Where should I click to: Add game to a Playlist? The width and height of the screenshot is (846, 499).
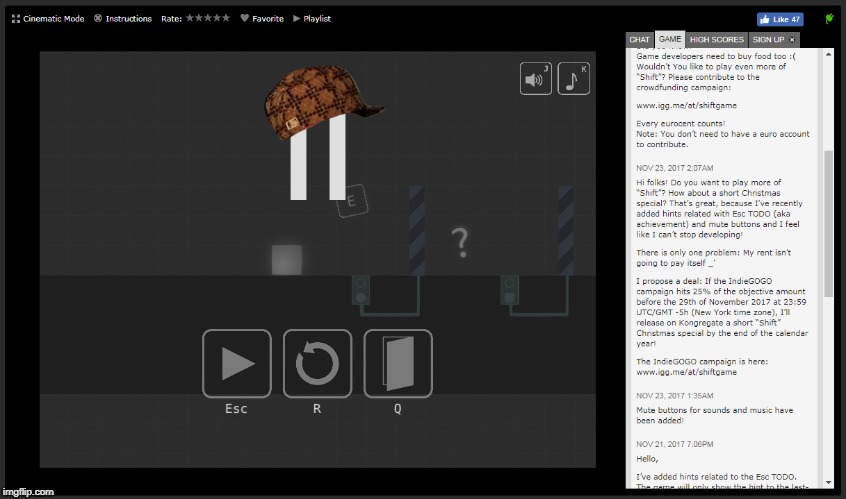pos(311,18)
